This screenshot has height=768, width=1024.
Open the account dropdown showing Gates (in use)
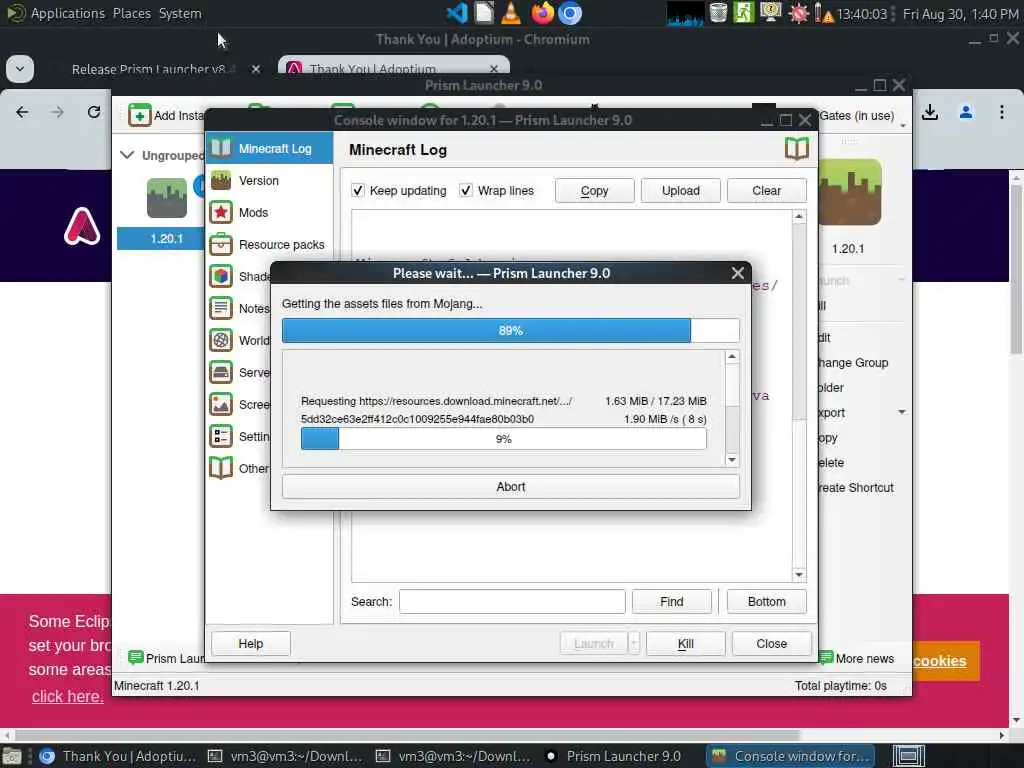coord(862,116)
